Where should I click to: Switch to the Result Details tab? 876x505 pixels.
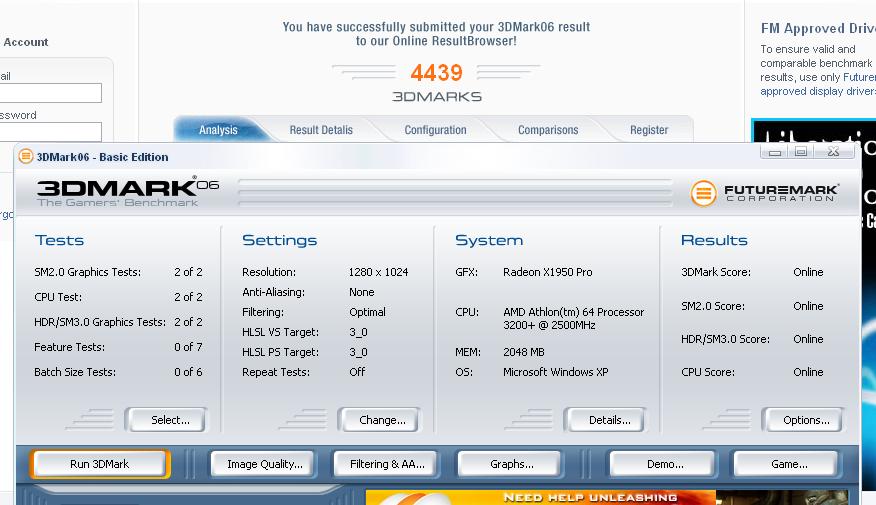(x=321, y=130)
